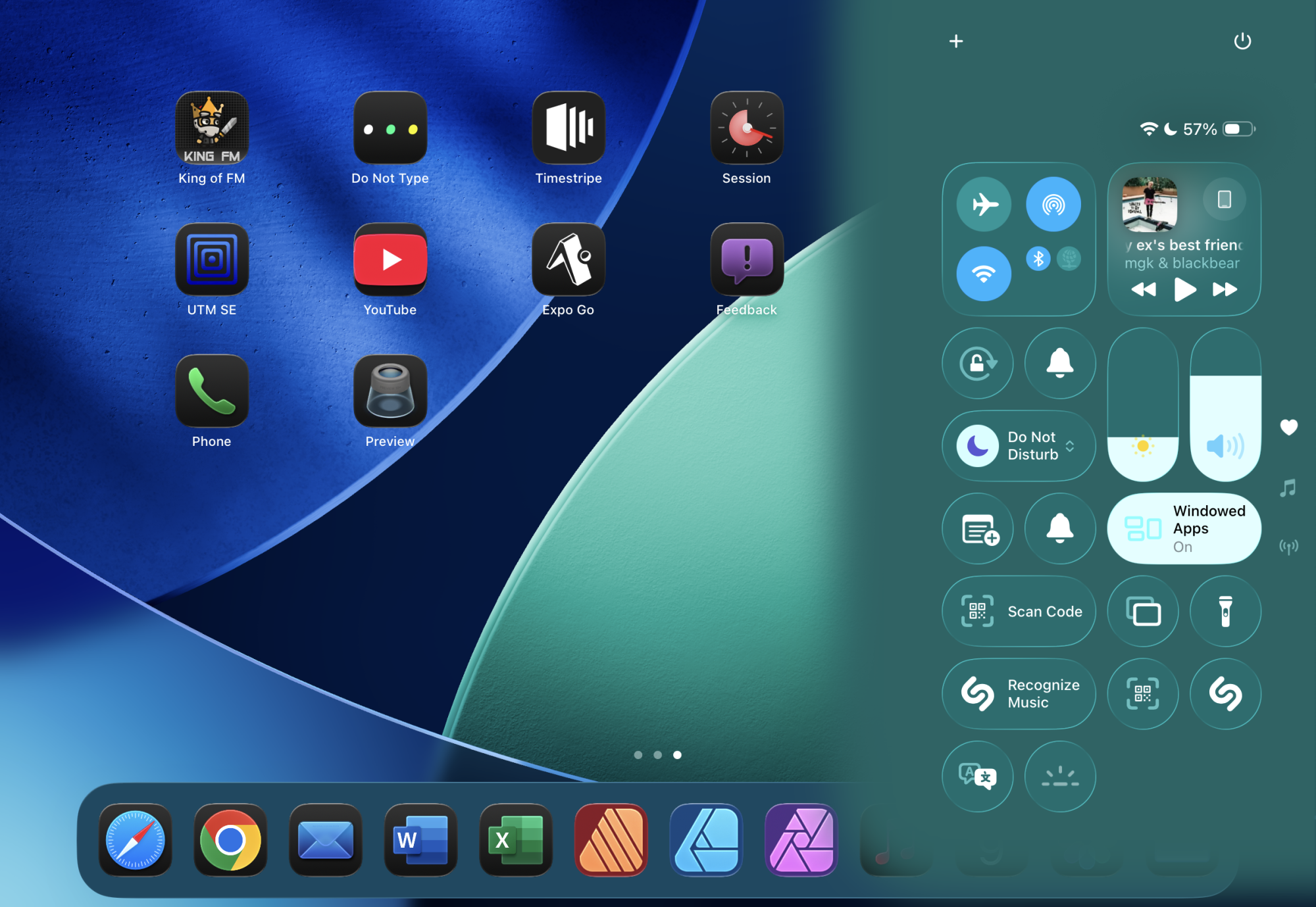Viewport: 1316px width, 907px height.
Task: Open the Quick Note control
Action: pos(978,528)
